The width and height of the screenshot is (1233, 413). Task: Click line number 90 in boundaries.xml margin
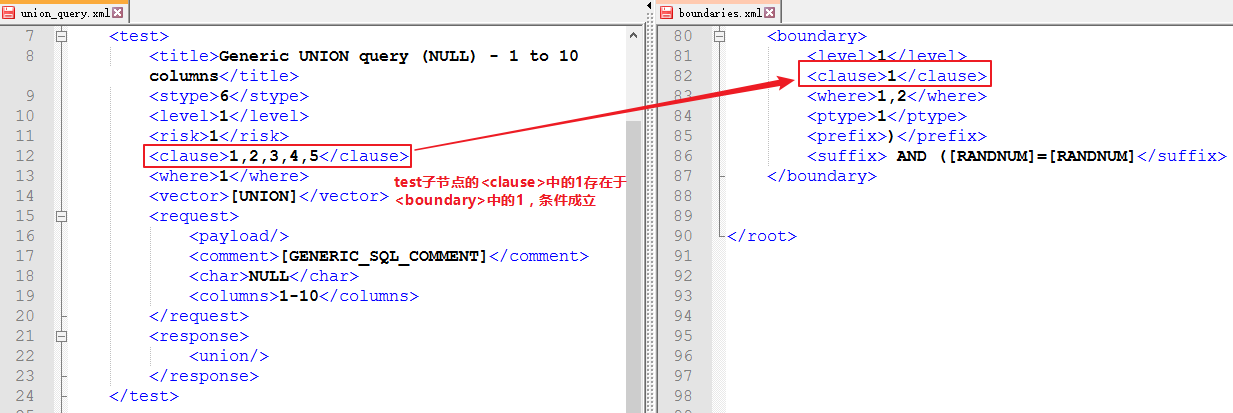tap(683, 236)
